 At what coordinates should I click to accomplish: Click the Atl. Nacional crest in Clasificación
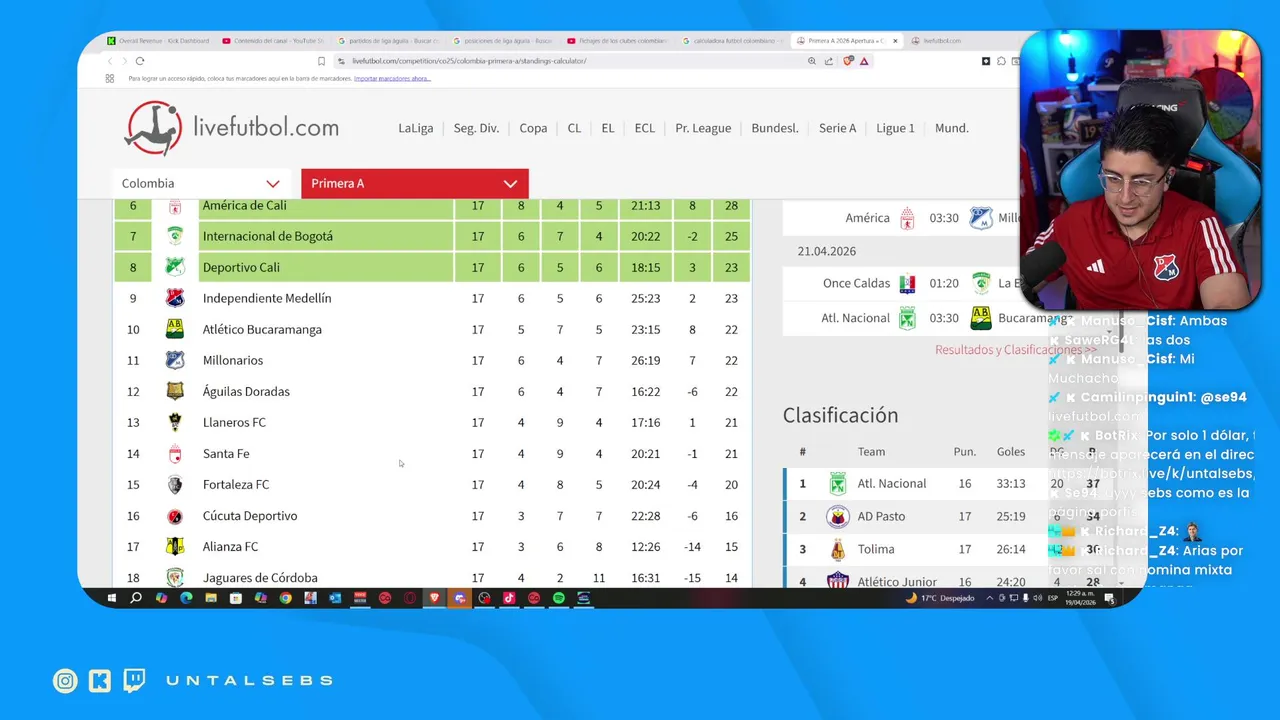click(x=838, y=484)
